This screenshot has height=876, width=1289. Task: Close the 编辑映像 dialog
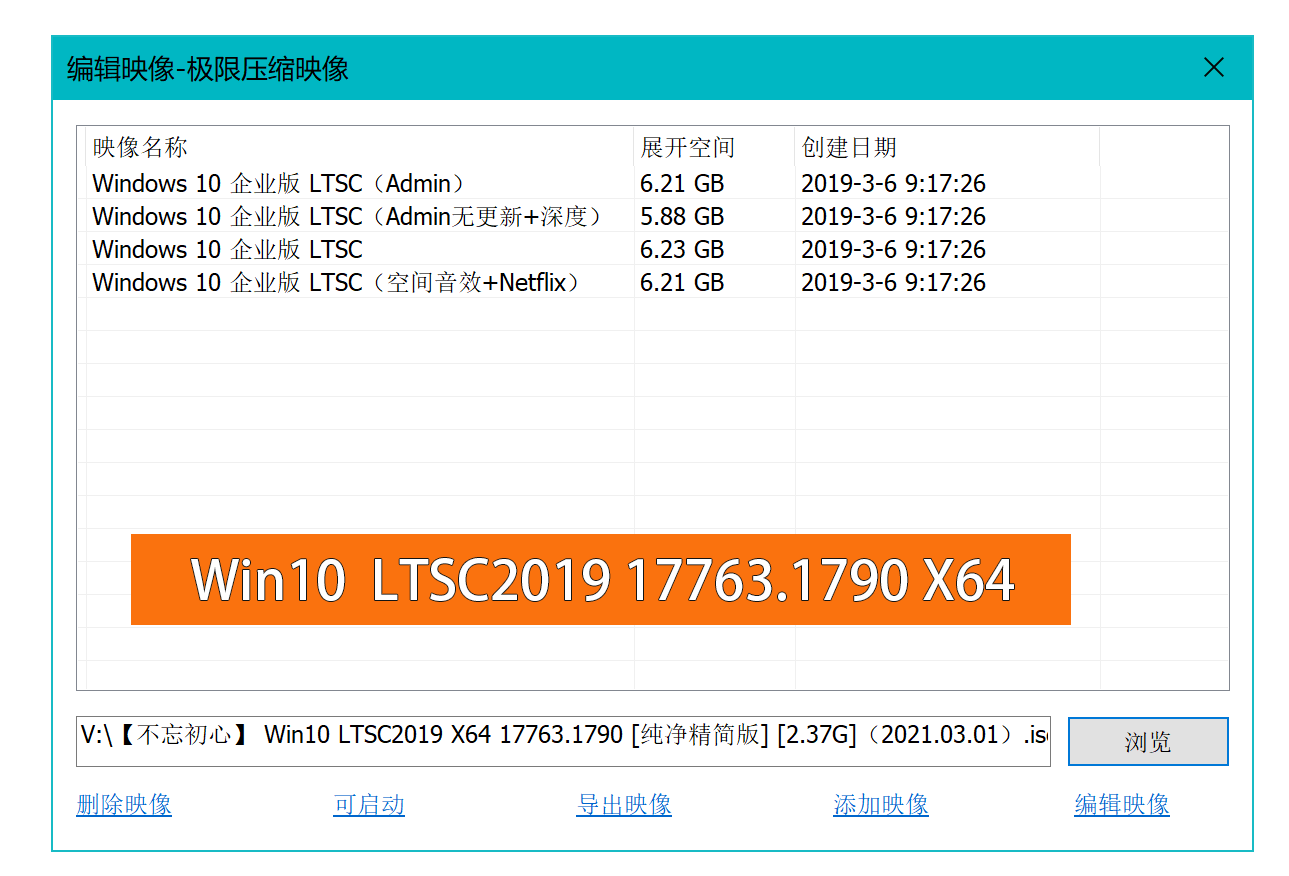tap(1214, 67)
